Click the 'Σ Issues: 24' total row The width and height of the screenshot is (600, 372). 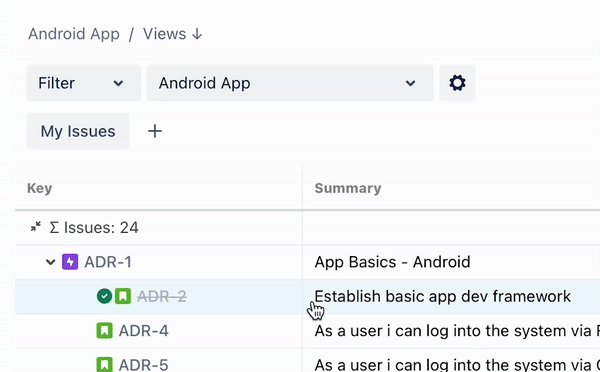click(94, 228)
